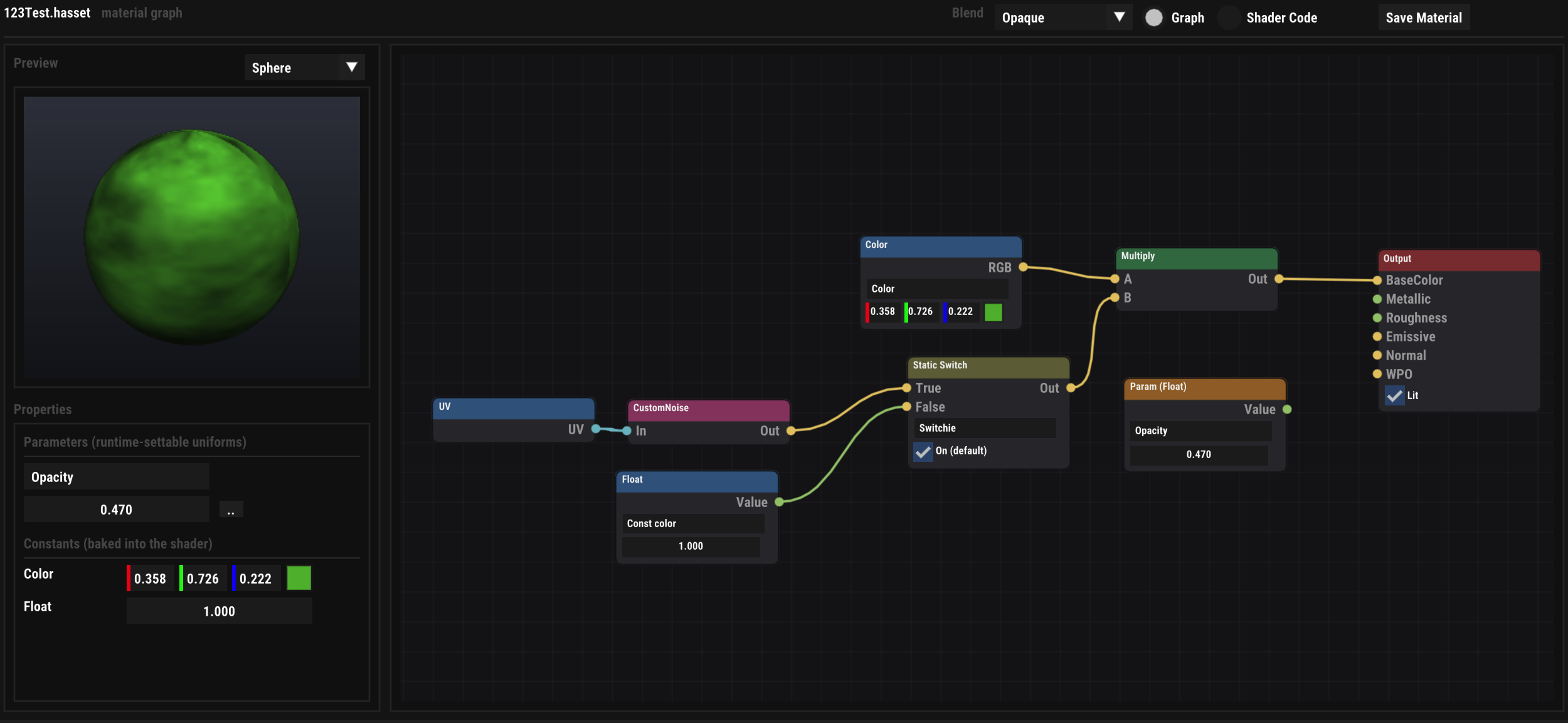Image resolution: width=1568 pixels, height=723 pixels.
Task: Click the UV node output pin
Action: pos(596,429)
